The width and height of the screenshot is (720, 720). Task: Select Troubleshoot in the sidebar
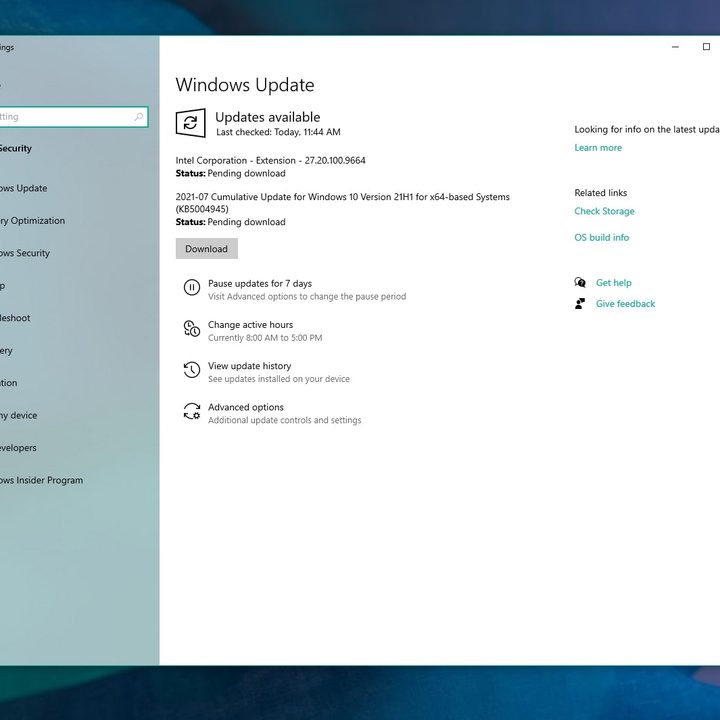(x=15, y=318)
